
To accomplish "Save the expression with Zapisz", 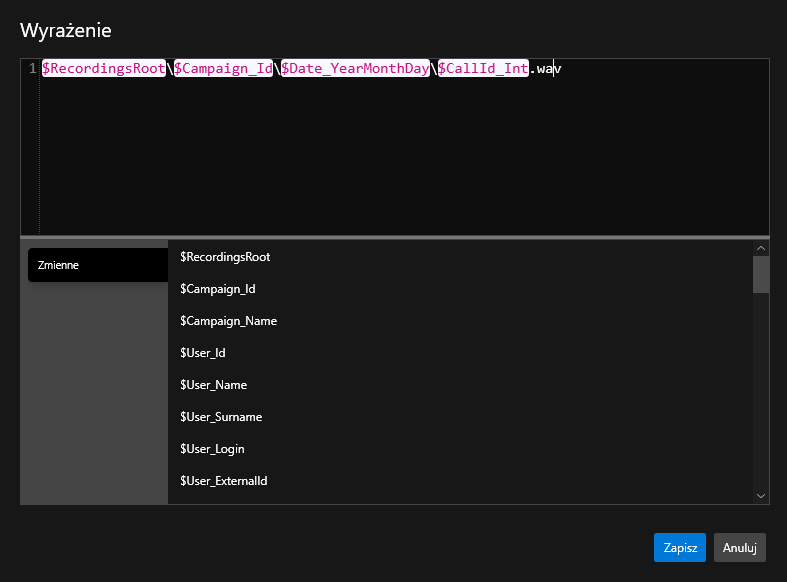I will (680, 547).
